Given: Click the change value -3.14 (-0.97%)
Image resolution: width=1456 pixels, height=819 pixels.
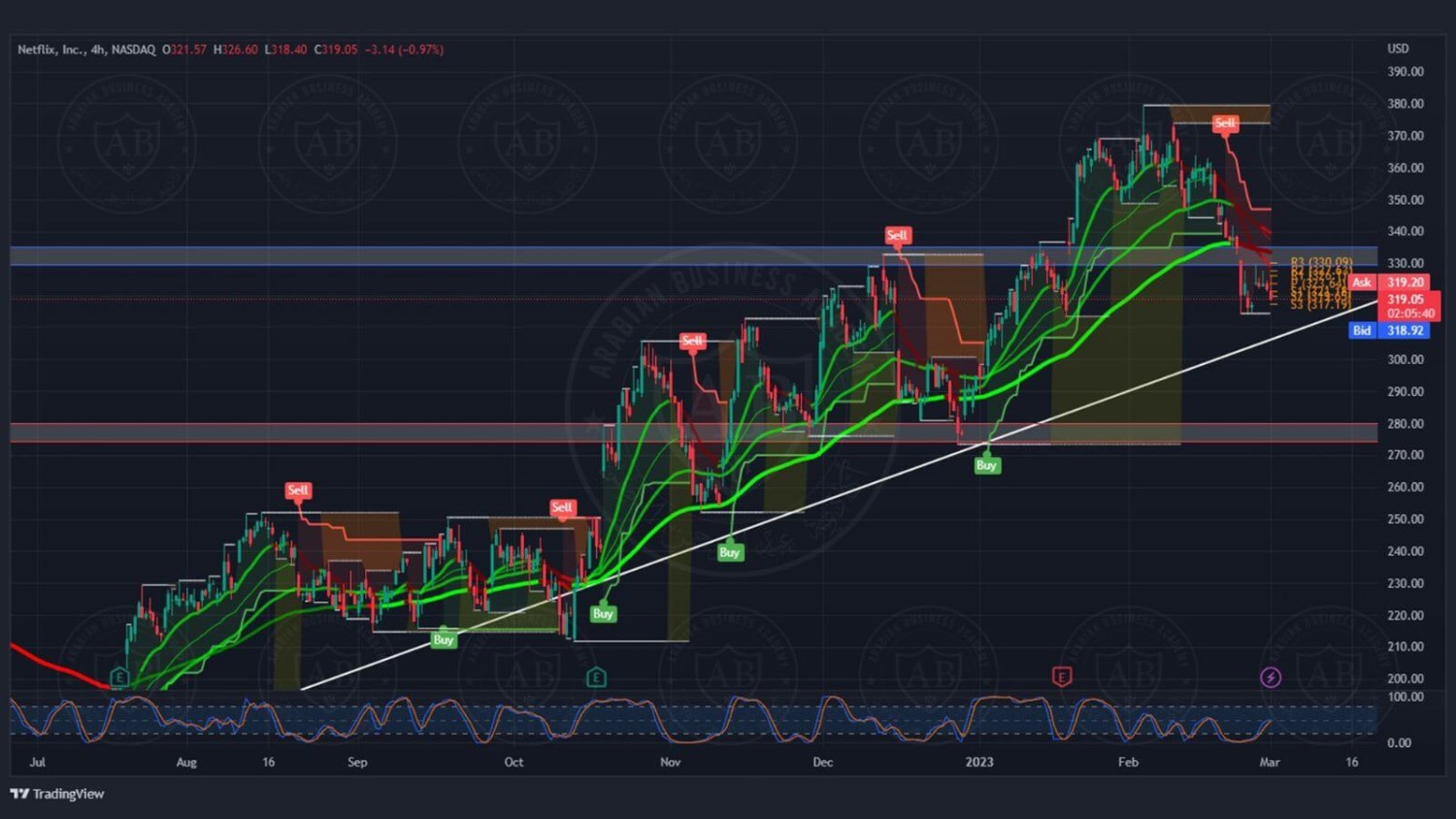Looking at the screenshot, I should (404, 49).
